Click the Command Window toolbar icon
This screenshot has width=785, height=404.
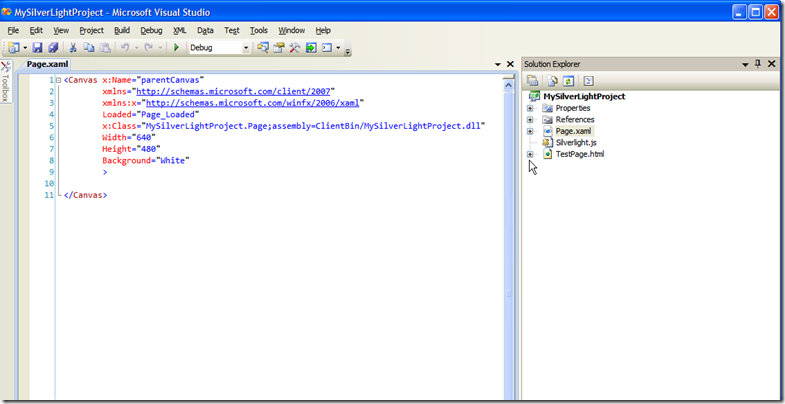[x=327, y=48]
